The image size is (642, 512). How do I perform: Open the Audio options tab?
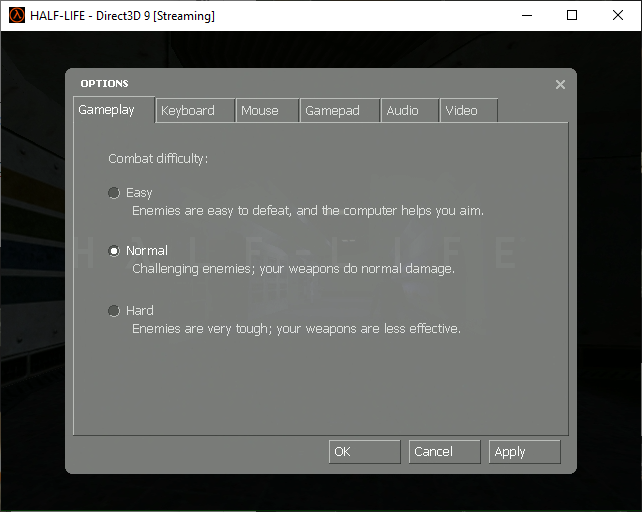tap(409, 111)
